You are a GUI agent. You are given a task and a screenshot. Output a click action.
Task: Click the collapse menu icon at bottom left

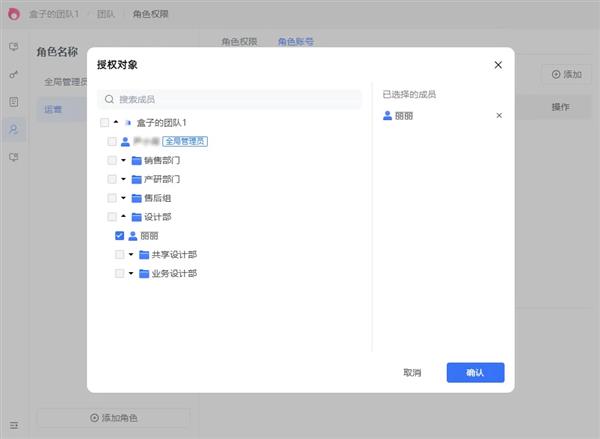pos(14,425)
